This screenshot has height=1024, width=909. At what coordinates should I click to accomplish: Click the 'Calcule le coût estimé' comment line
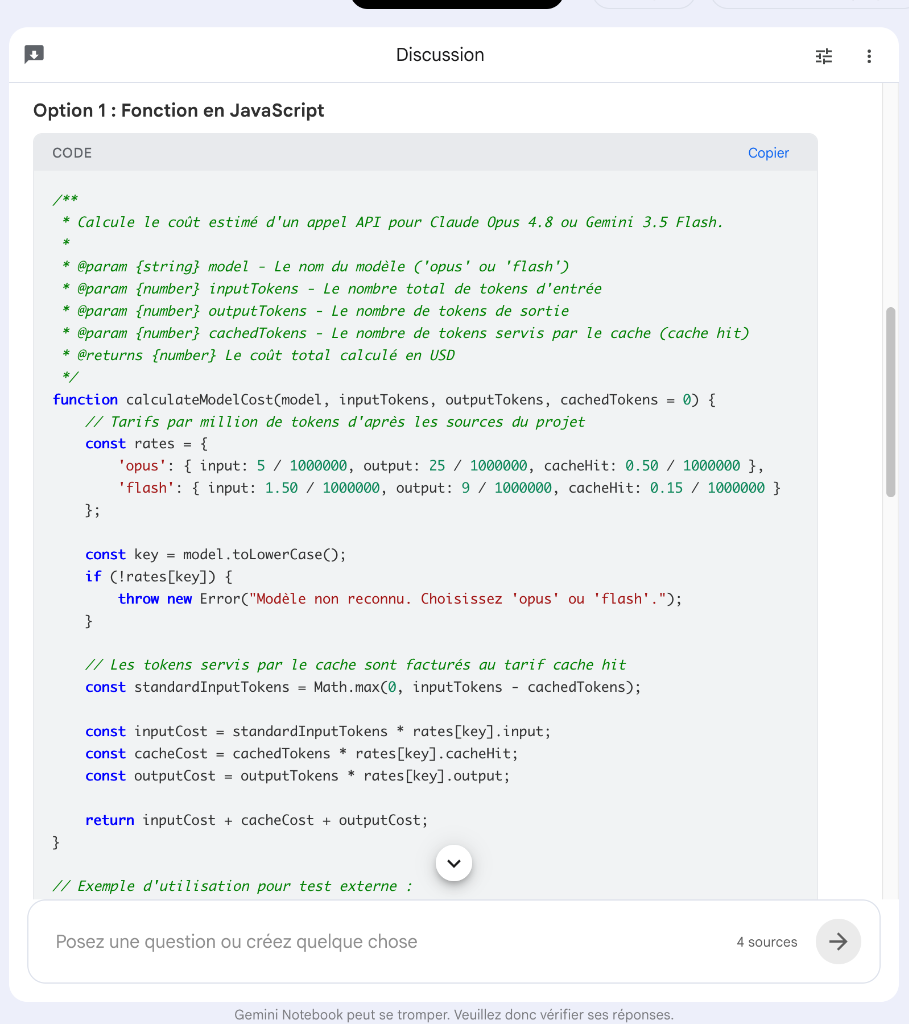pos(392,222)
